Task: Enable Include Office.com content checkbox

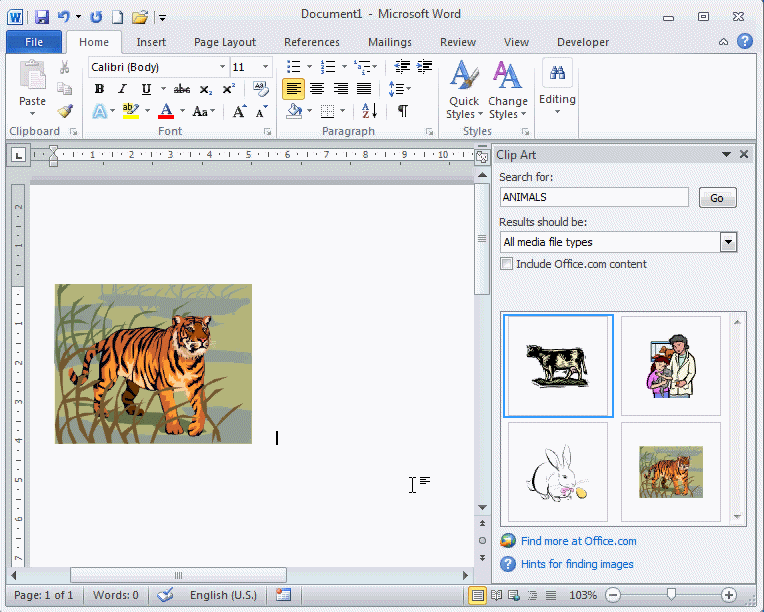Action: point(507,264)
